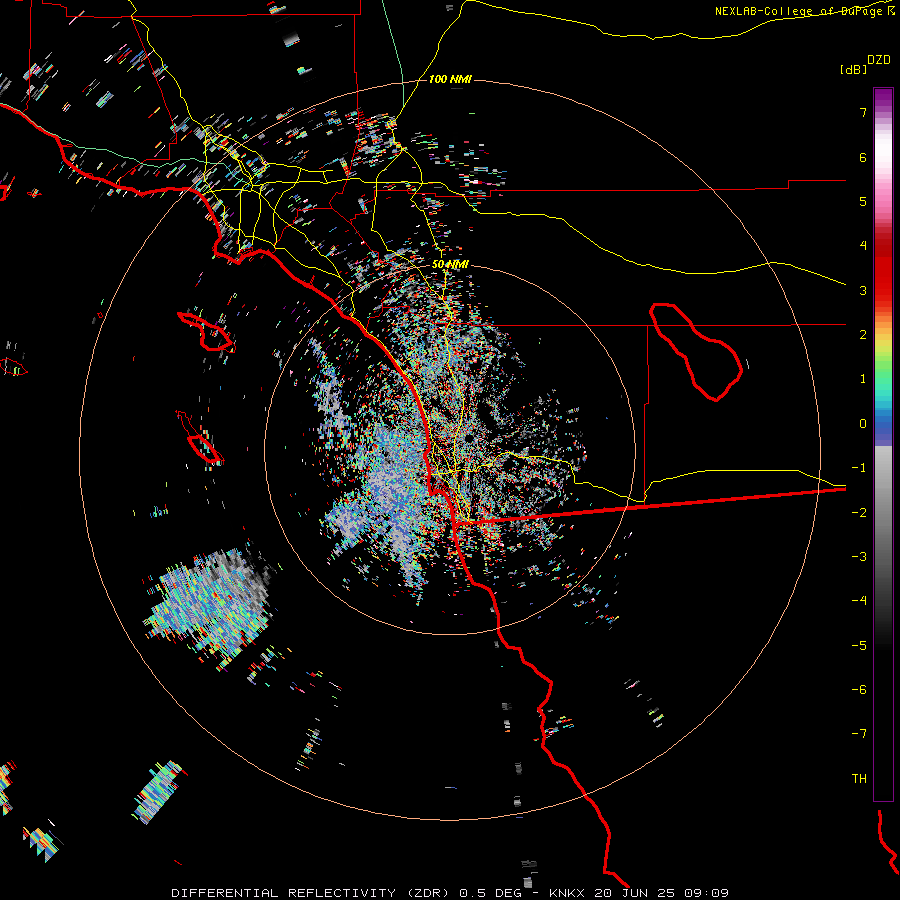Click the 4 value on the color scale

click(863, 246)
